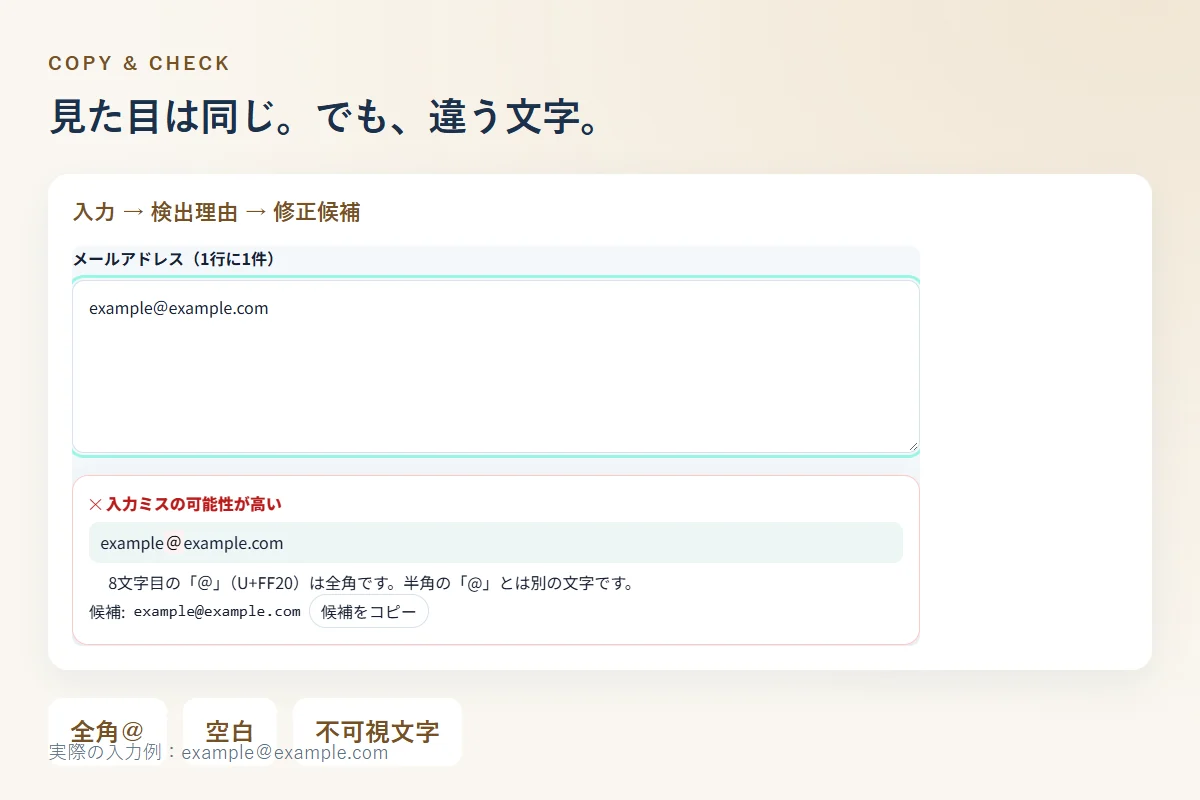Click the COPY & CHECK label
The height and width of the screenshot is (800, 1200).
click(x=139, y=63)
